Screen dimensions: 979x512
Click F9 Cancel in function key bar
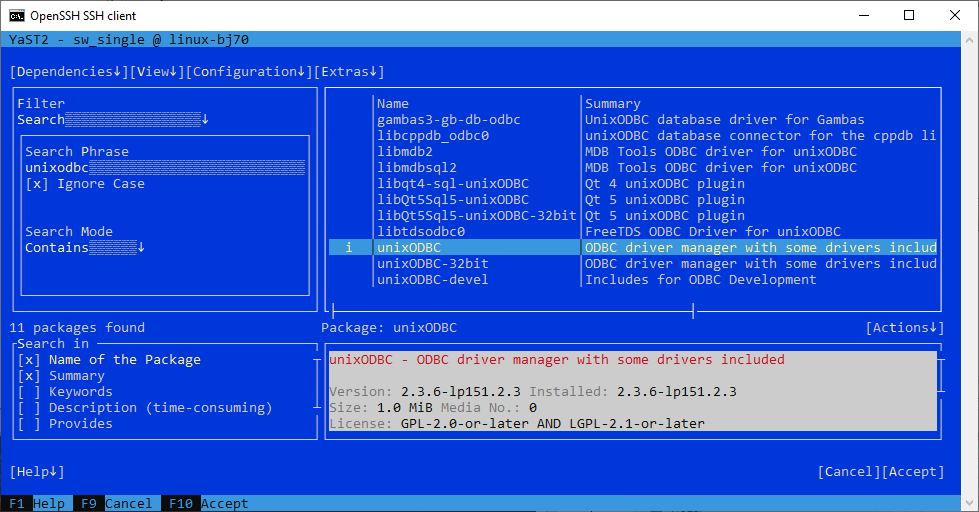point(117,503)
